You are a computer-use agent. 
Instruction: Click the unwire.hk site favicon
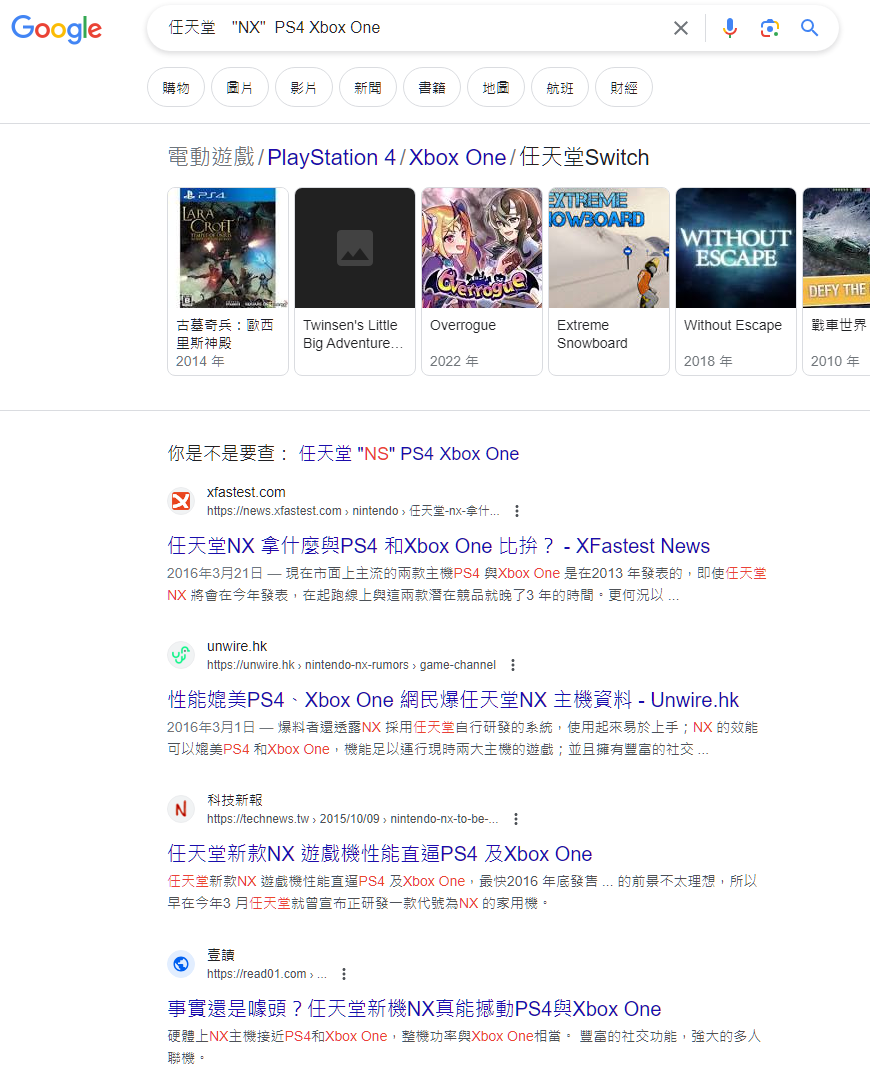coord(181,654)
